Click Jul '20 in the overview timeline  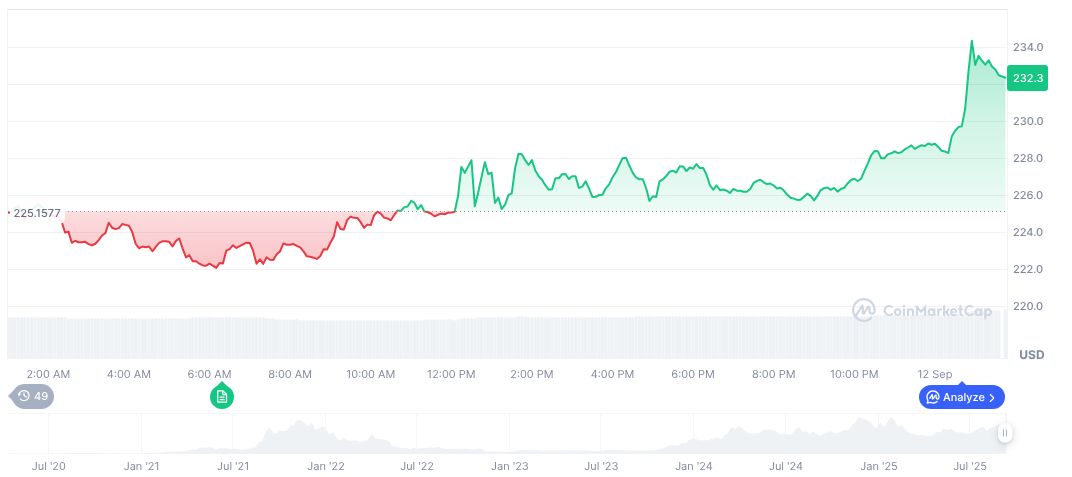[49, 466]
